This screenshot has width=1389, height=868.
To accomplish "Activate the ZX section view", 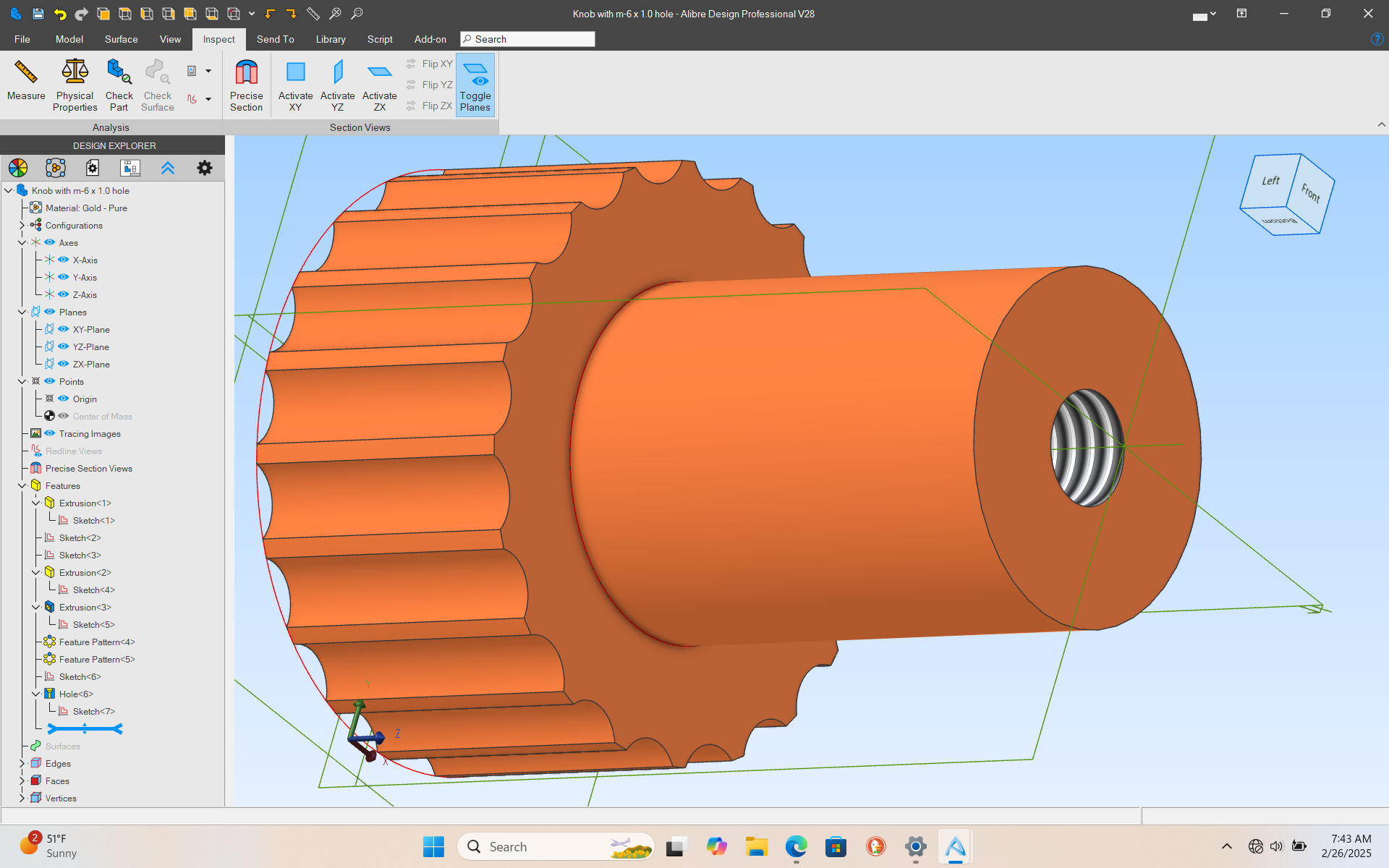I will tap(379, 85).
